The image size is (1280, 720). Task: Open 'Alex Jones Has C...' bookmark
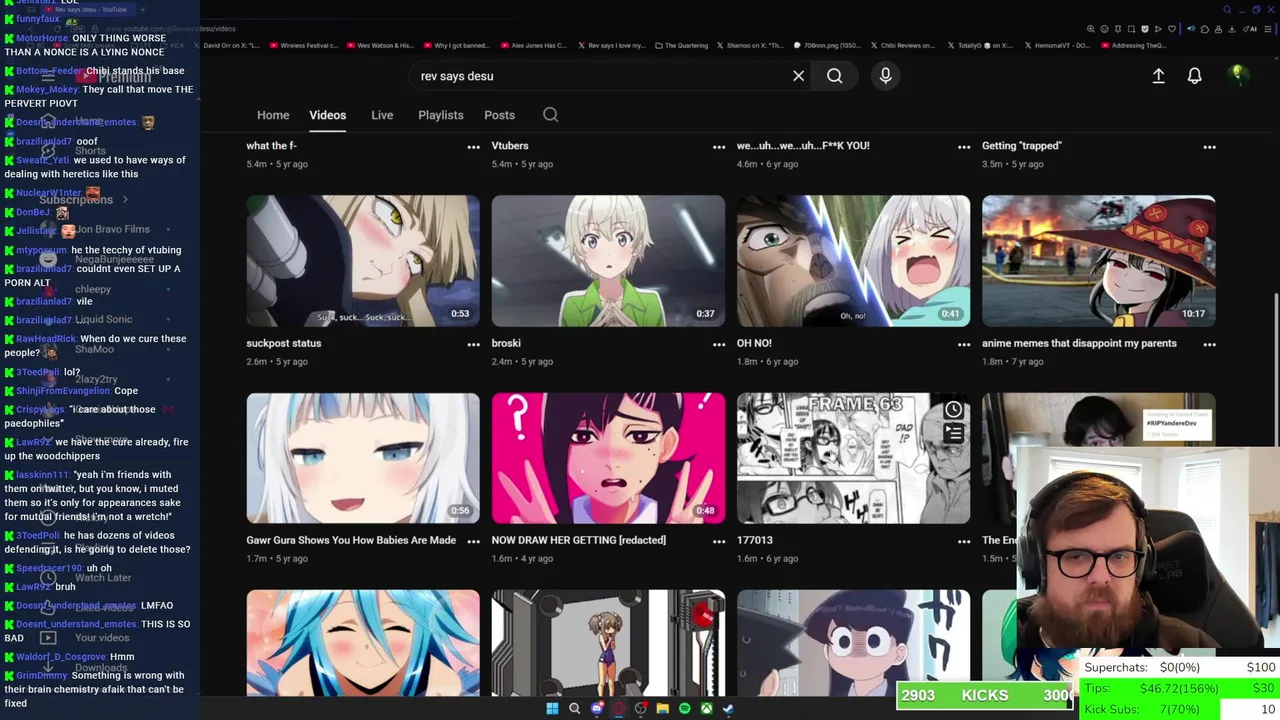[x=532, y=45]
